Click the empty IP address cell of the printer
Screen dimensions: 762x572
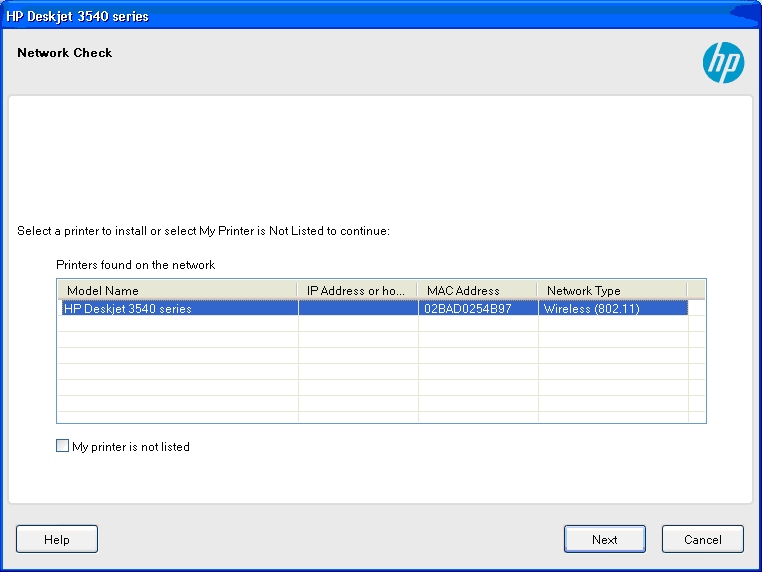pos(358,309)
